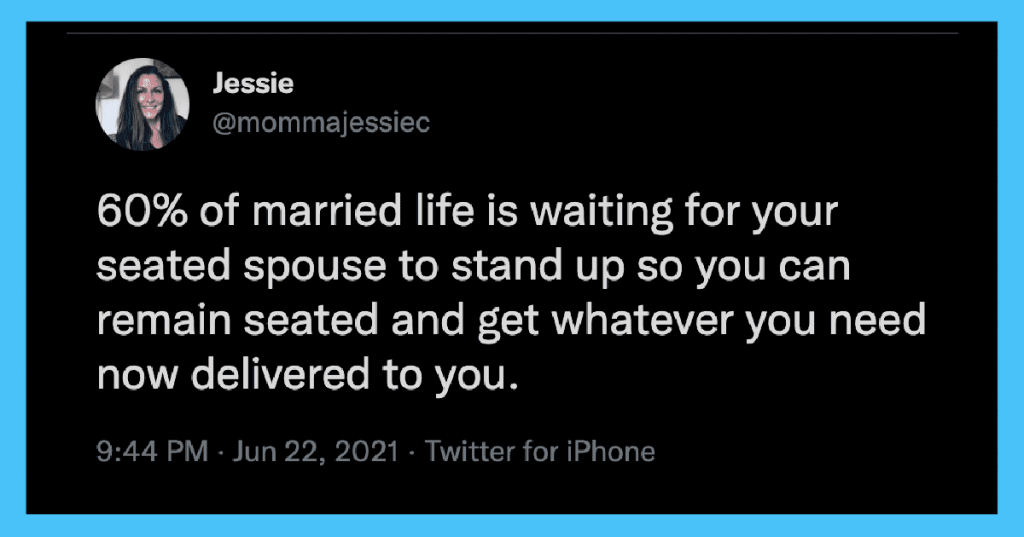Viewport: 1024px width, 537px height.
Task: Click the word "spouse" in the tweet
Action: point(315,268)
